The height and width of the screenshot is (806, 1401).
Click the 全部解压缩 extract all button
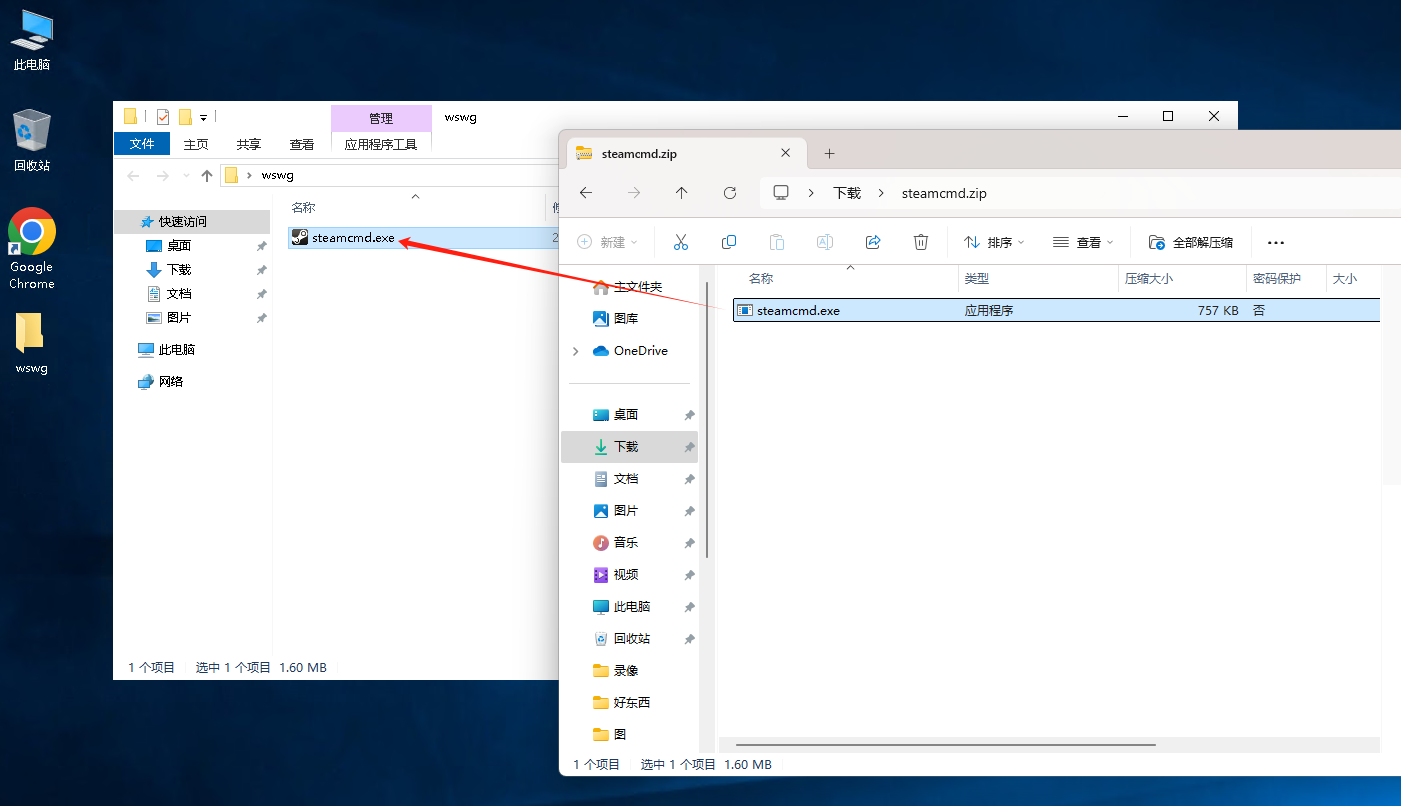pyautogui.click(x=1191, y=242)
